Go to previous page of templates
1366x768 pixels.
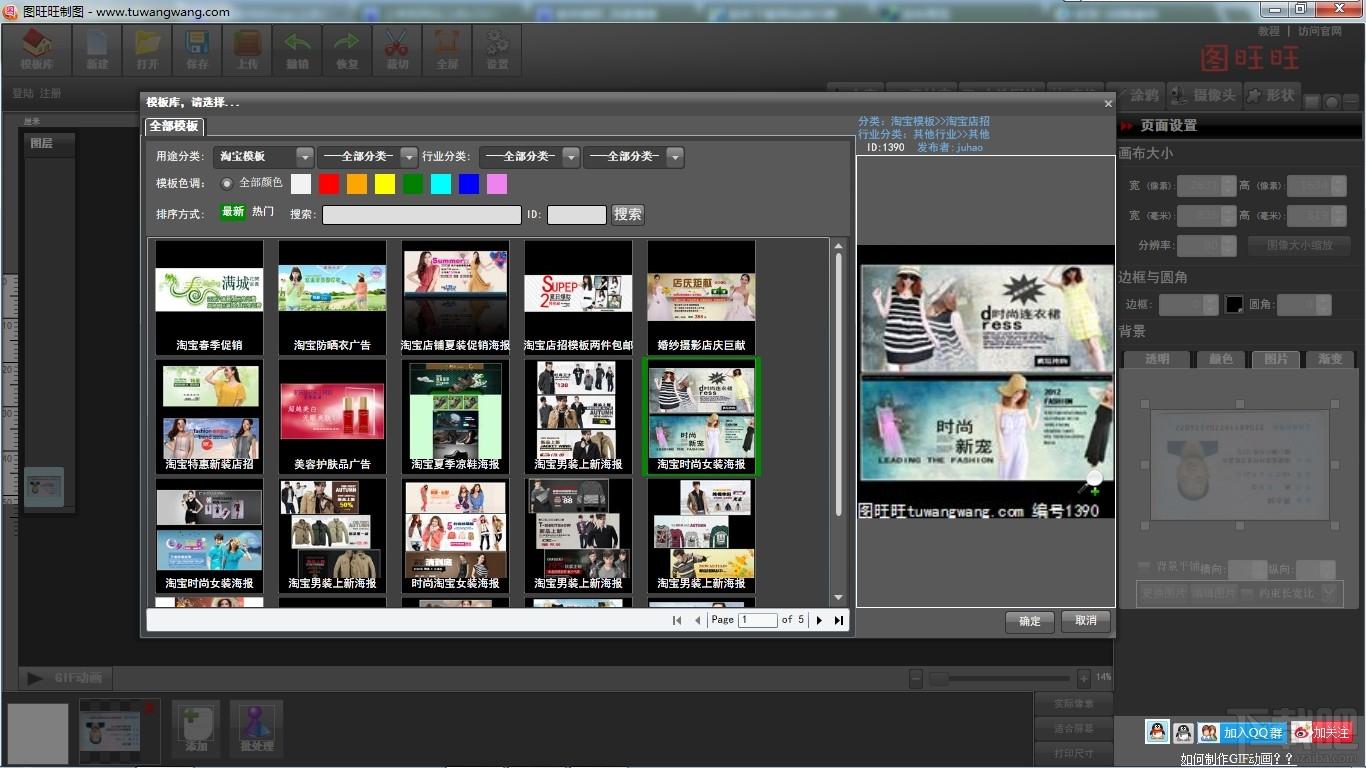pyautogui.click(x=698, y=620)
